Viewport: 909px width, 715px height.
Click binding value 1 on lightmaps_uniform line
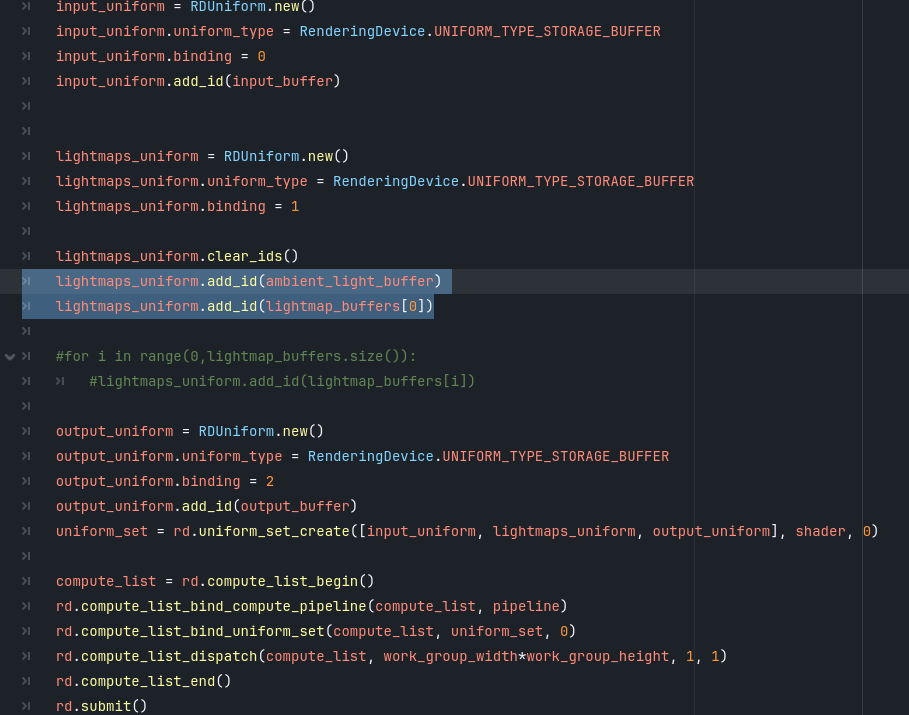(295, 206)
